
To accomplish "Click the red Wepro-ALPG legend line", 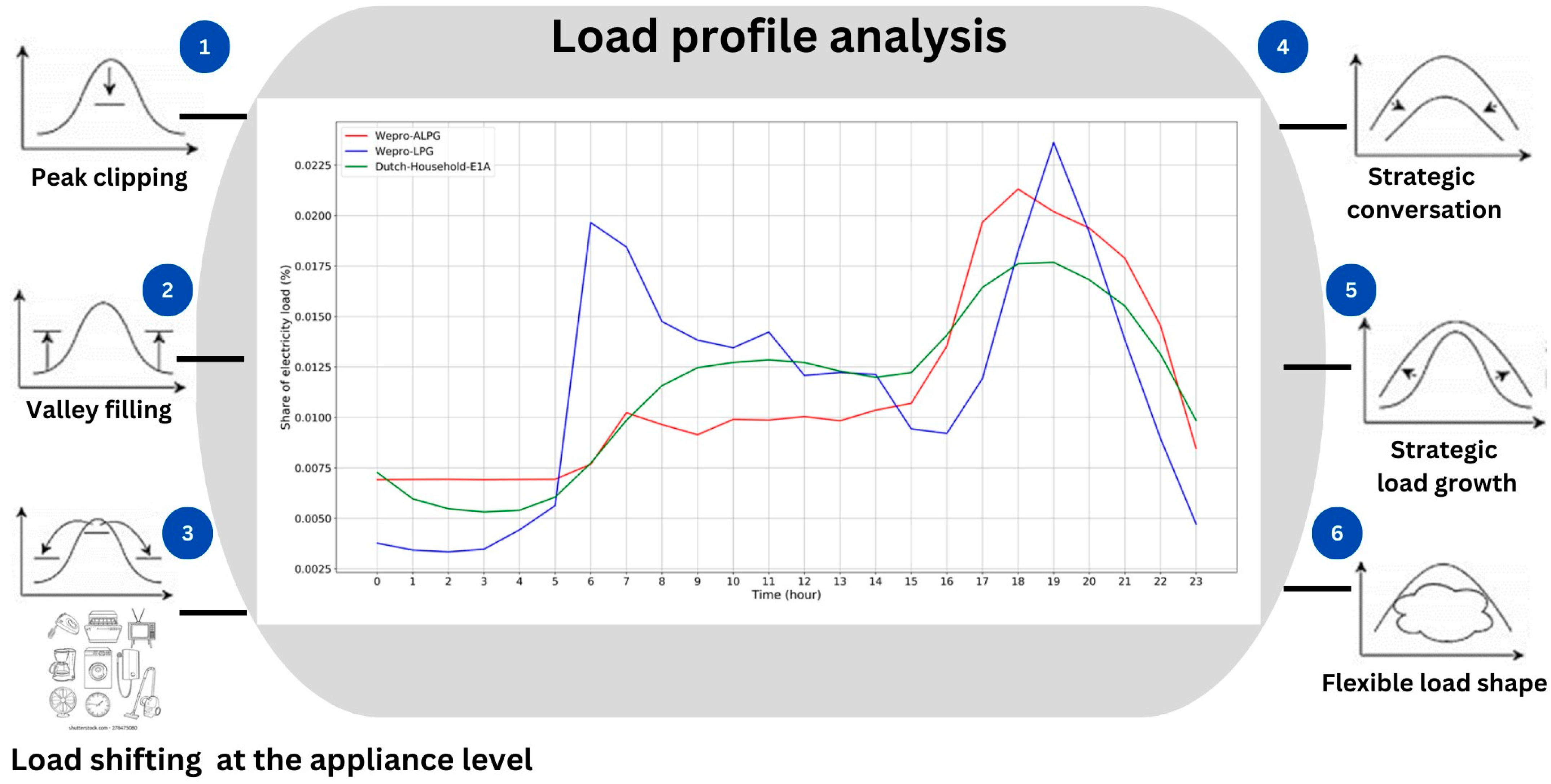I will point(356,136).
